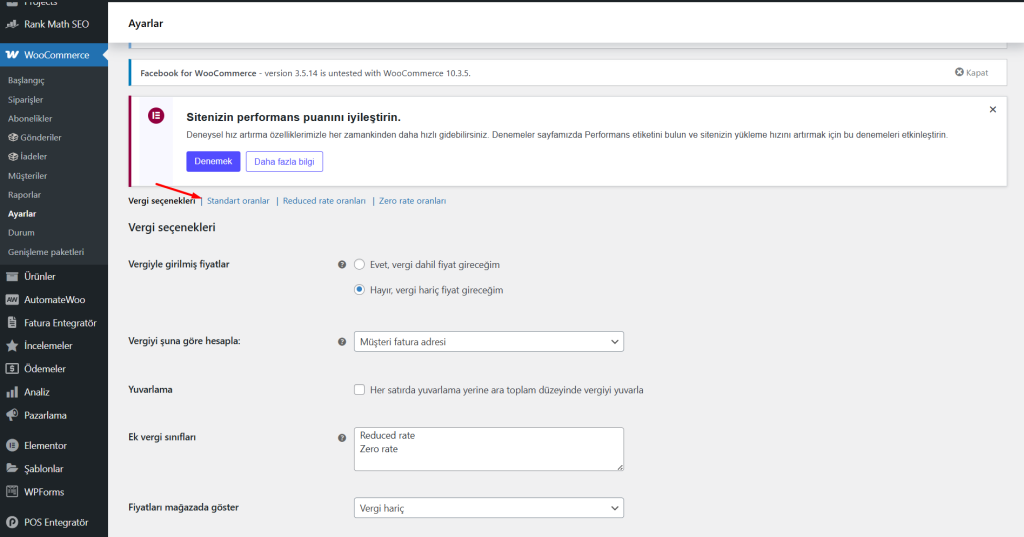Viewport: 1024px width, 537px height.
Task: Select 'Evet, vergi dahil fiyat gireceğim' option
Action: tap(360, 265)
